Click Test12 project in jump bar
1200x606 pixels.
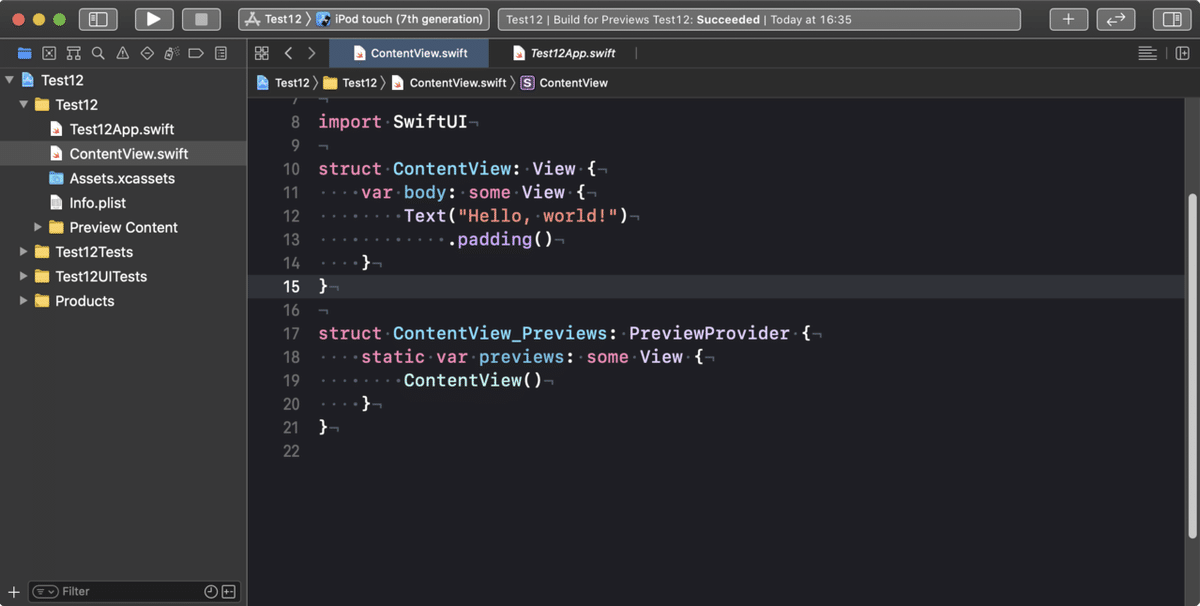(x=283, y=83)
